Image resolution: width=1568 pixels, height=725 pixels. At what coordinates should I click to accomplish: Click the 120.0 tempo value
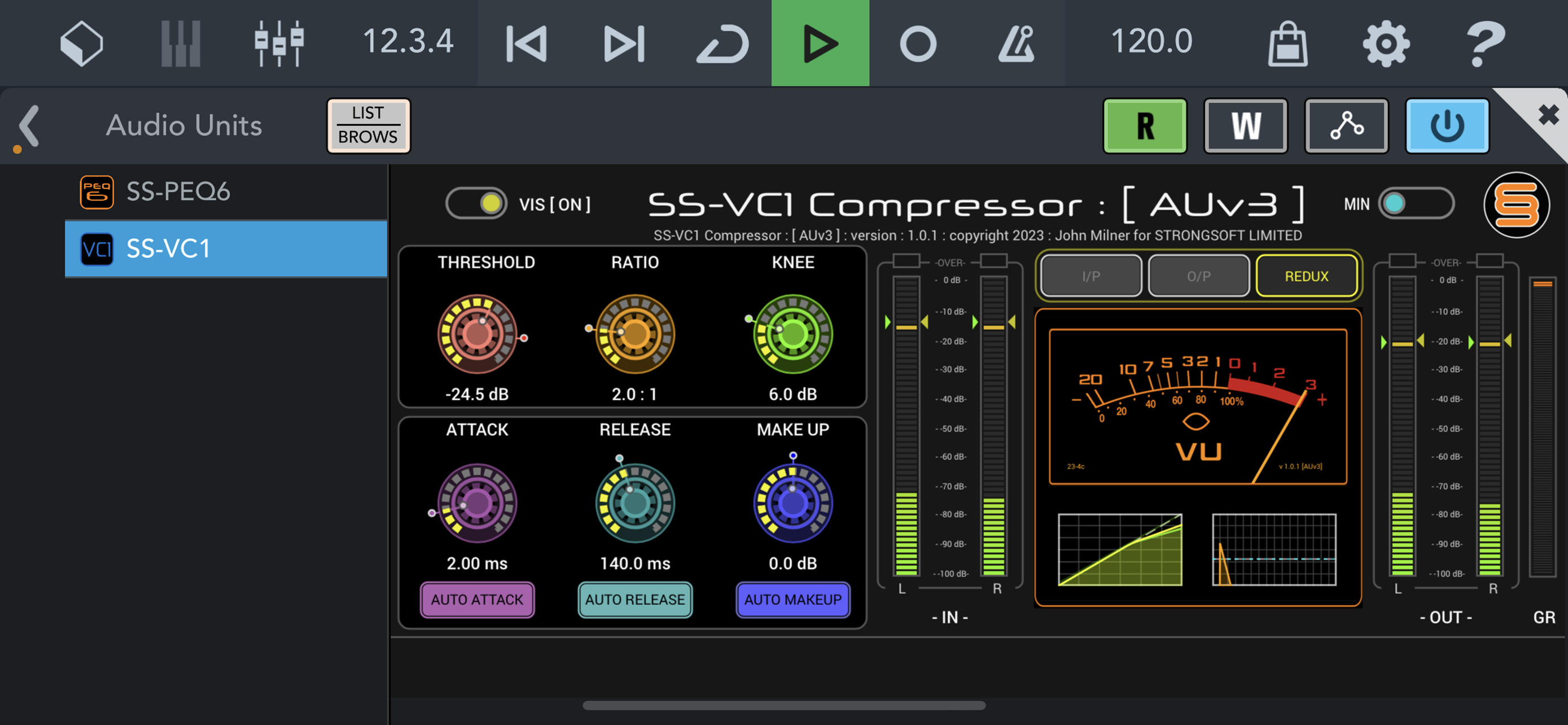pyautogui.click(x=1151, y=41)
